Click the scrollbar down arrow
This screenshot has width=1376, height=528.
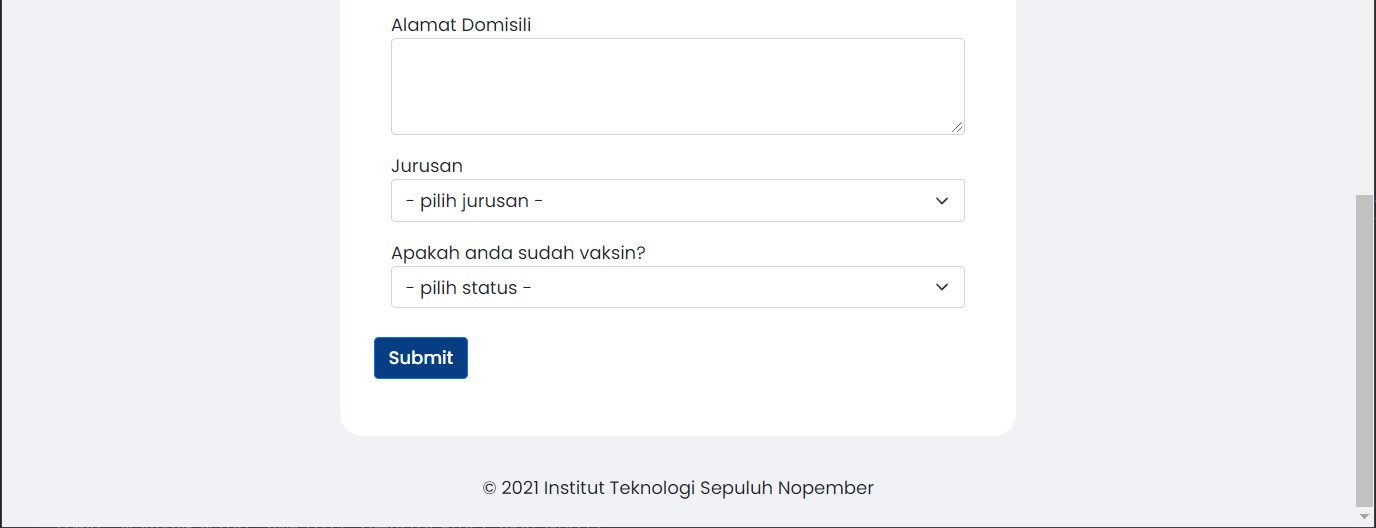point(1364,516)
